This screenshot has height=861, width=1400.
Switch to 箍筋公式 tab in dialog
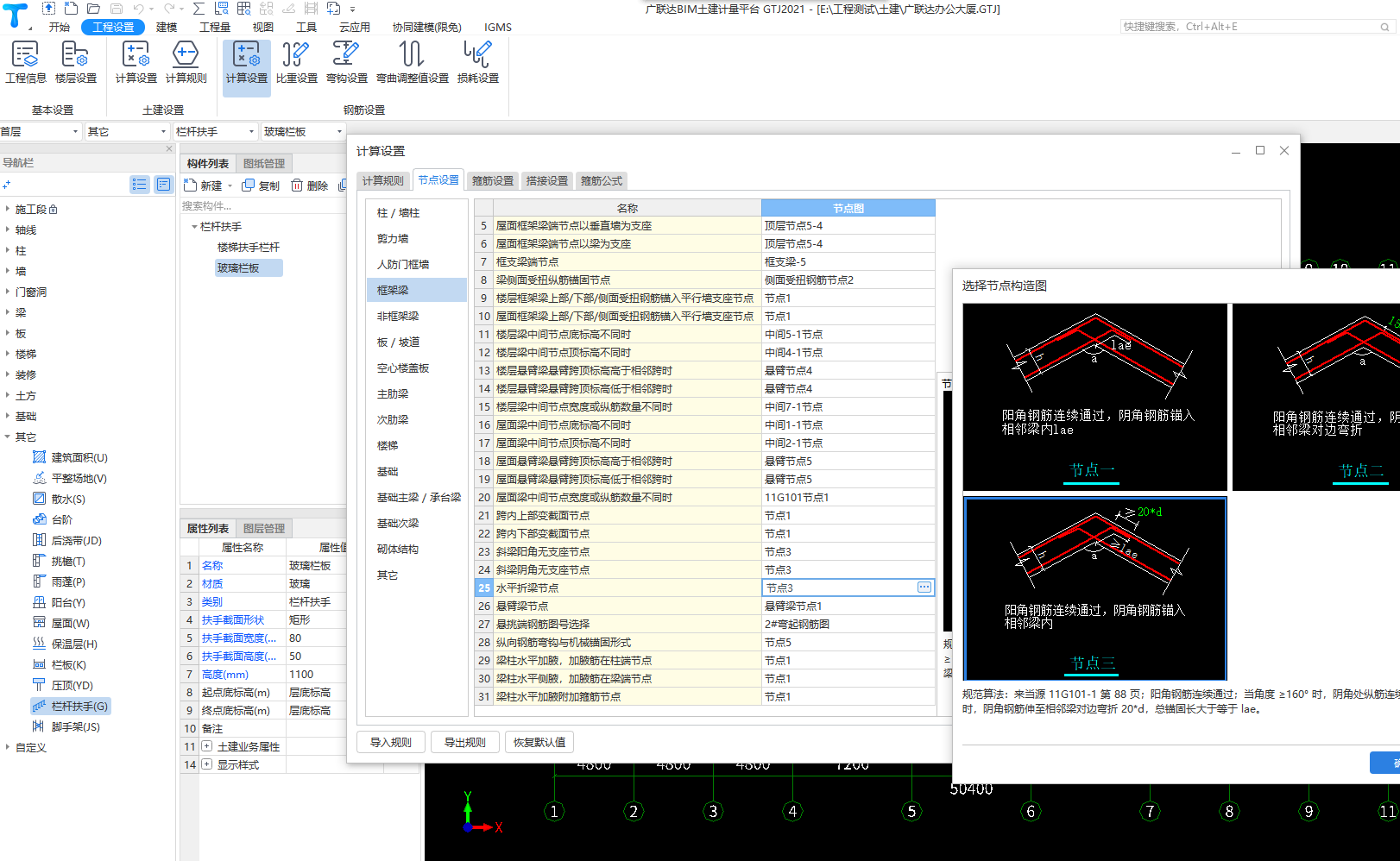coord(602,180)
